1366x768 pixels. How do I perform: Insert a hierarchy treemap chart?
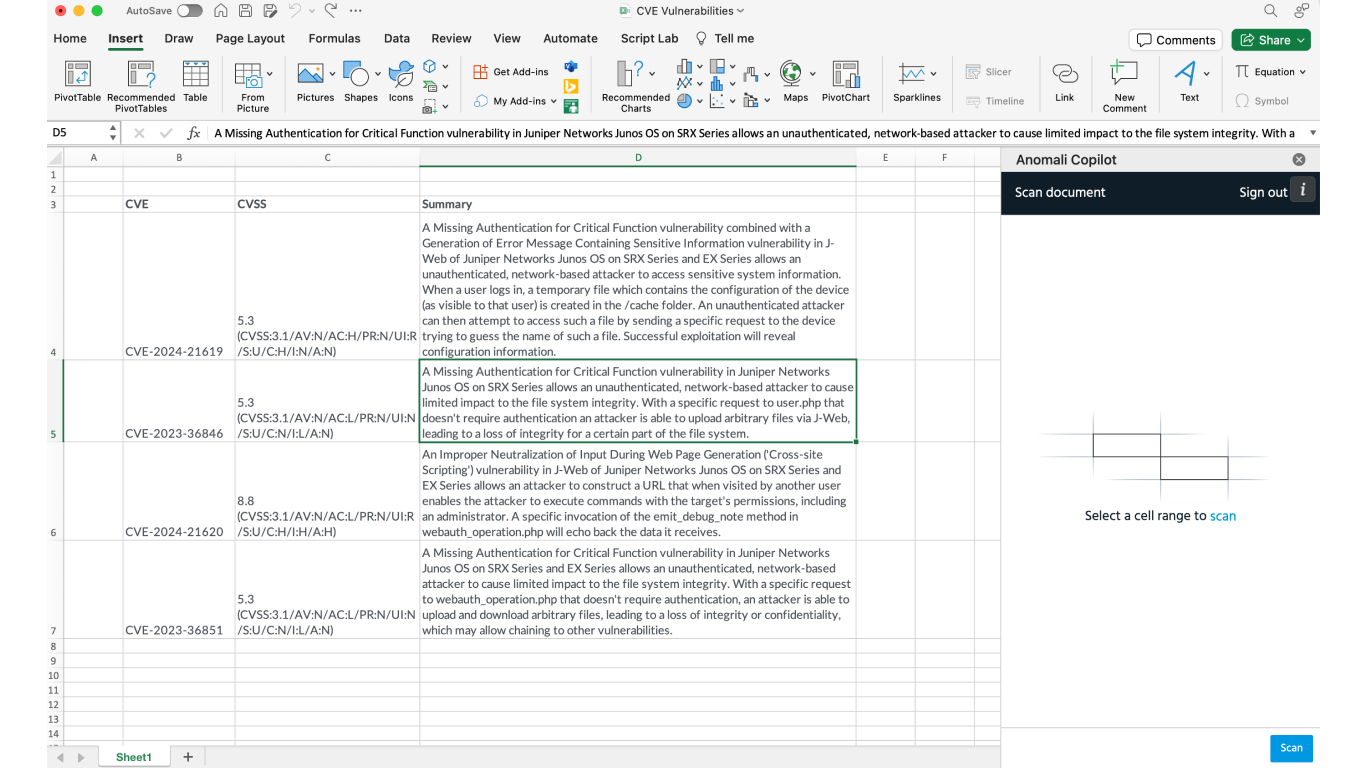point(717,67)
